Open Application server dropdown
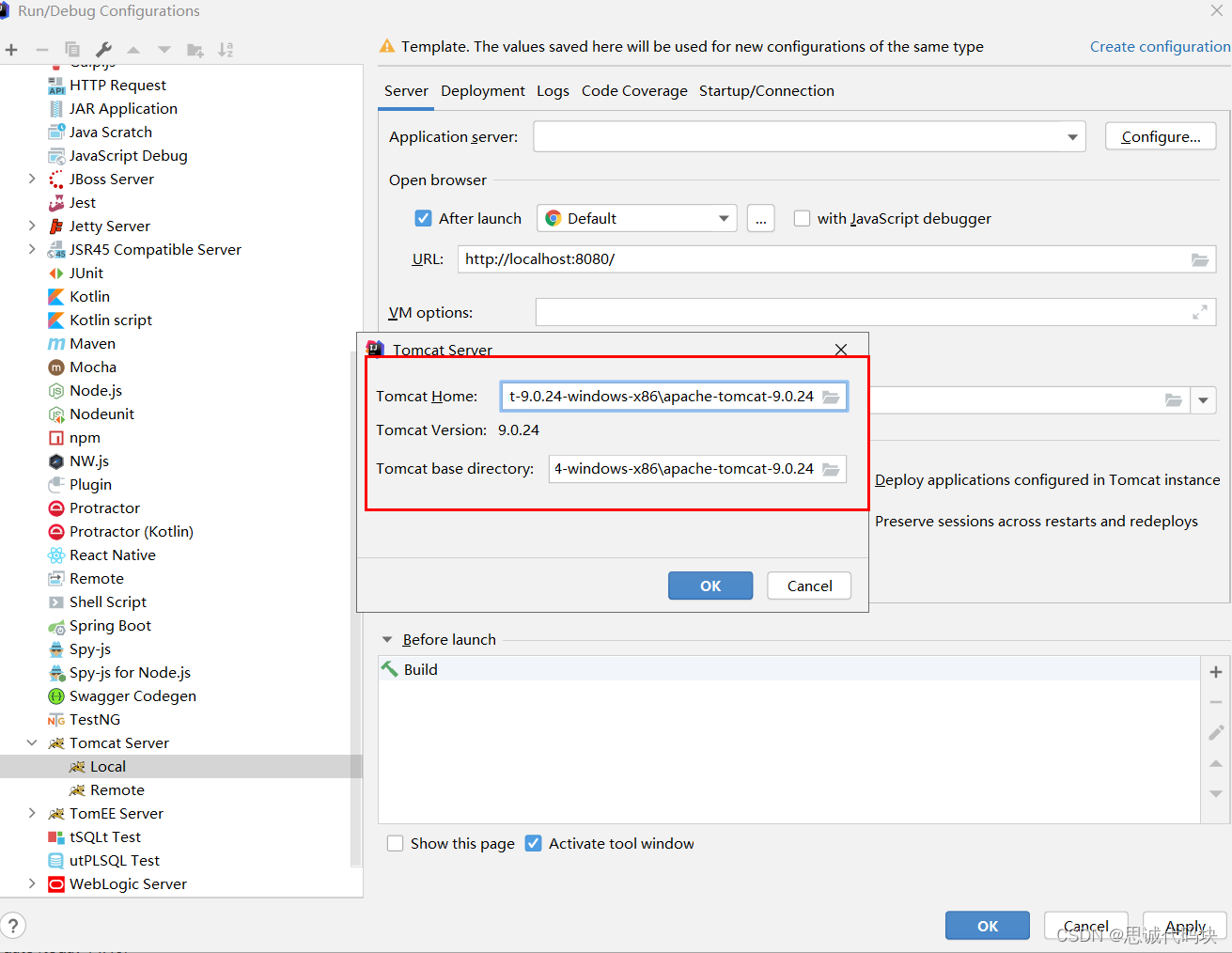The image size is (1232, 953). (1072, 137)
